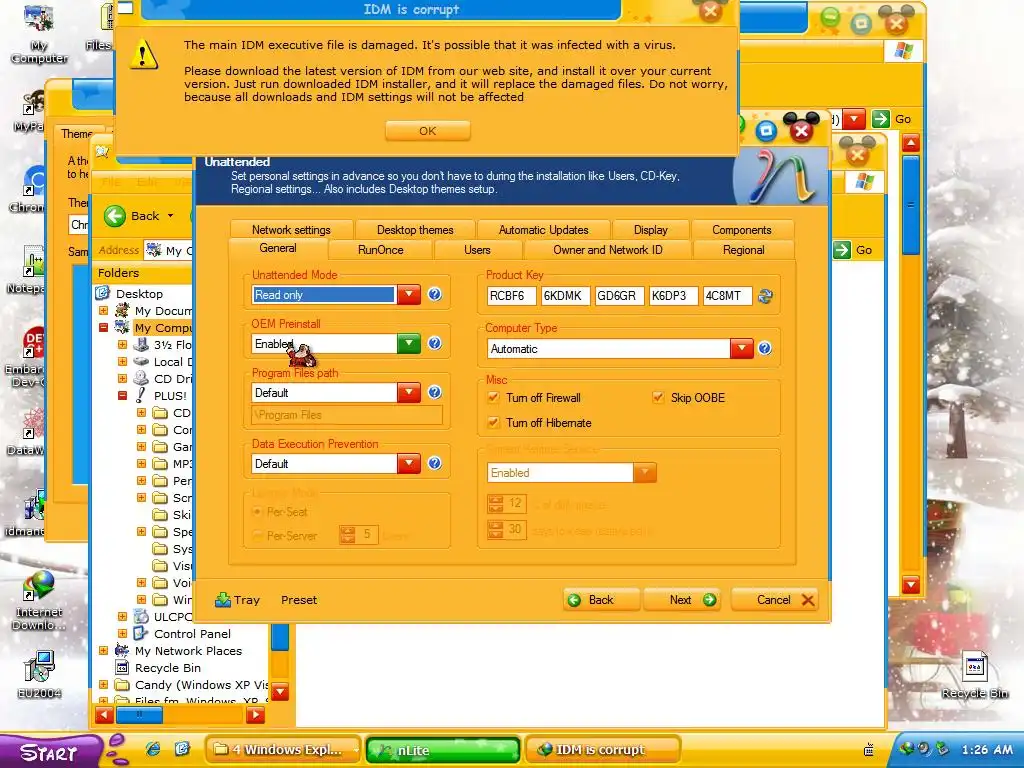The image size is (1024, 768).
Task: Open the Program Files path dropdown
Action: 409,392
